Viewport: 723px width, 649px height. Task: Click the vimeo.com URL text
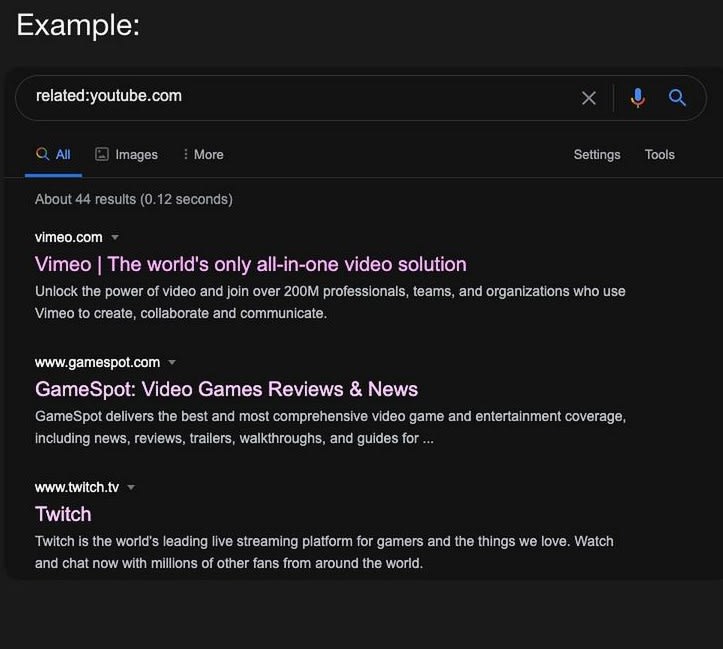[x=69, y=237]
